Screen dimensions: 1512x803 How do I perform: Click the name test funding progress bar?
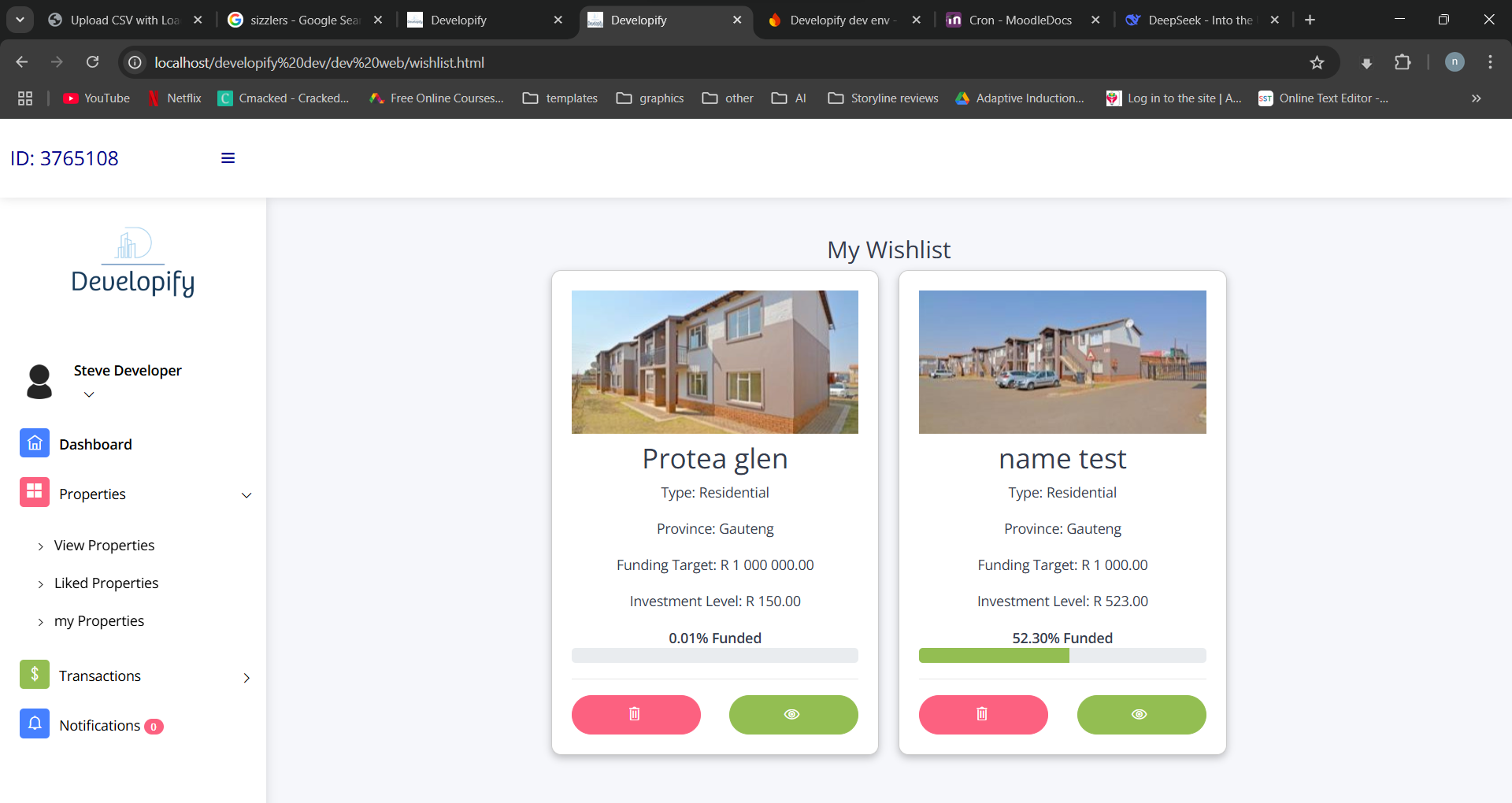(1062, 656)
